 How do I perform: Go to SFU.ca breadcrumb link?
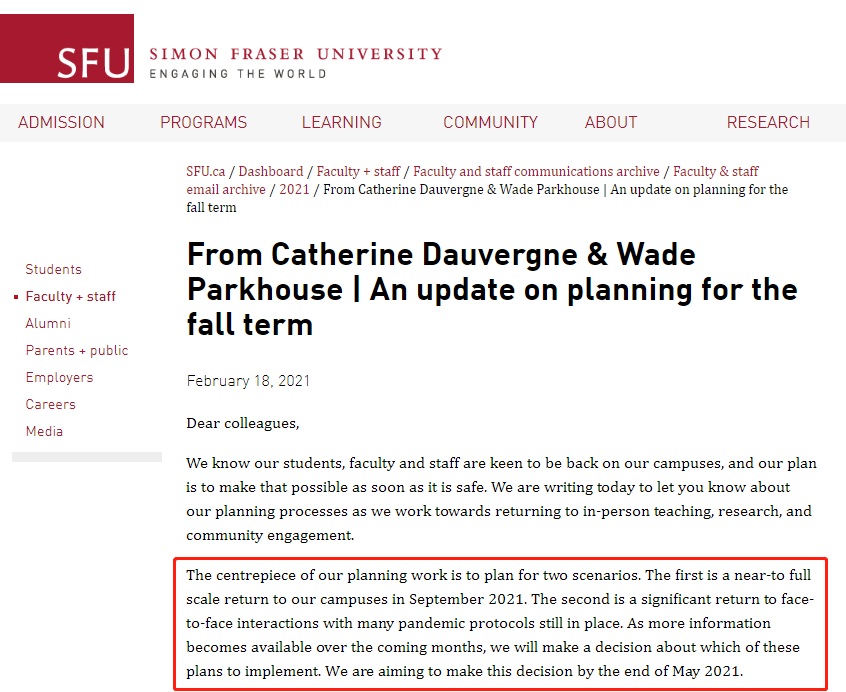(206, 172)
